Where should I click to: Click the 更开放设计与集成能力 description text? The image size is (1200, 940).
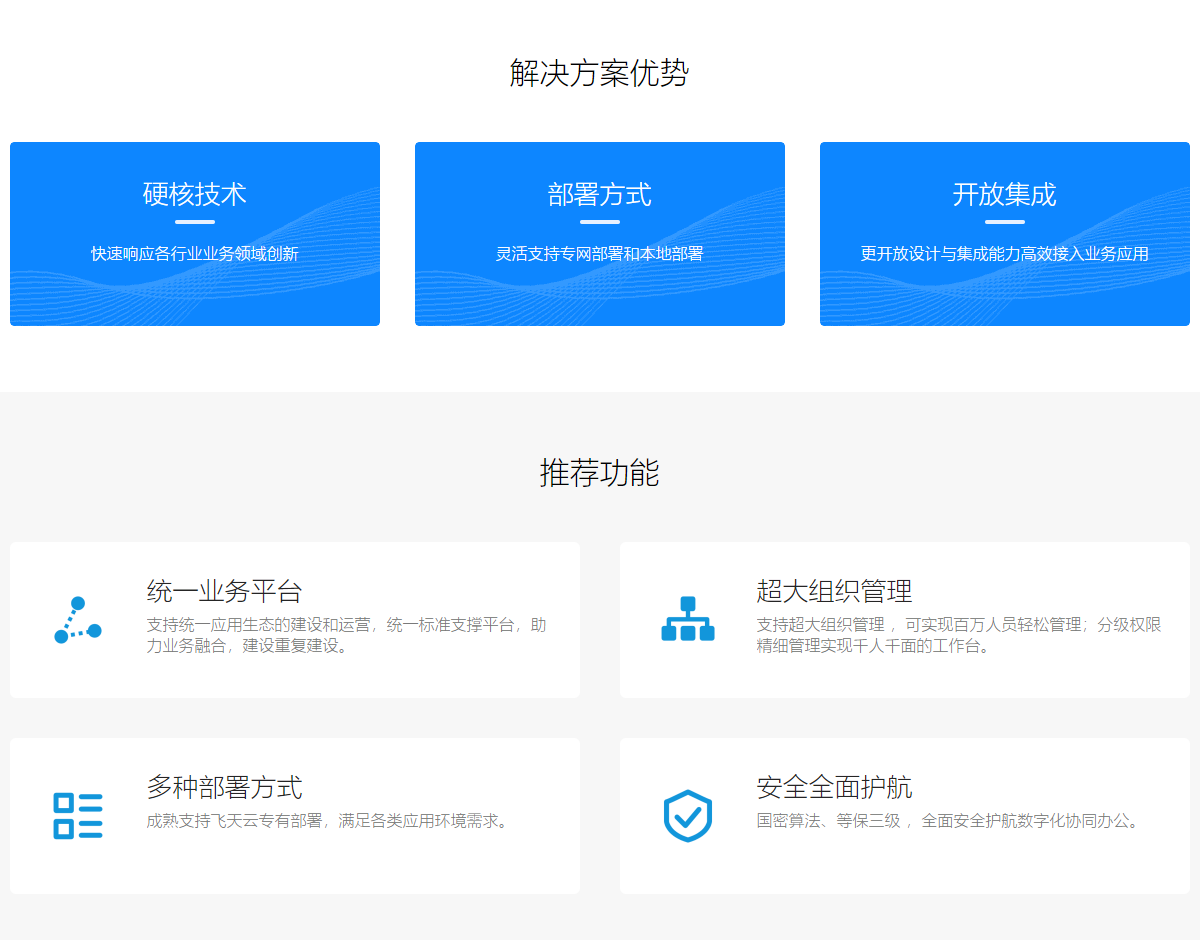[x=1004, y=254]
